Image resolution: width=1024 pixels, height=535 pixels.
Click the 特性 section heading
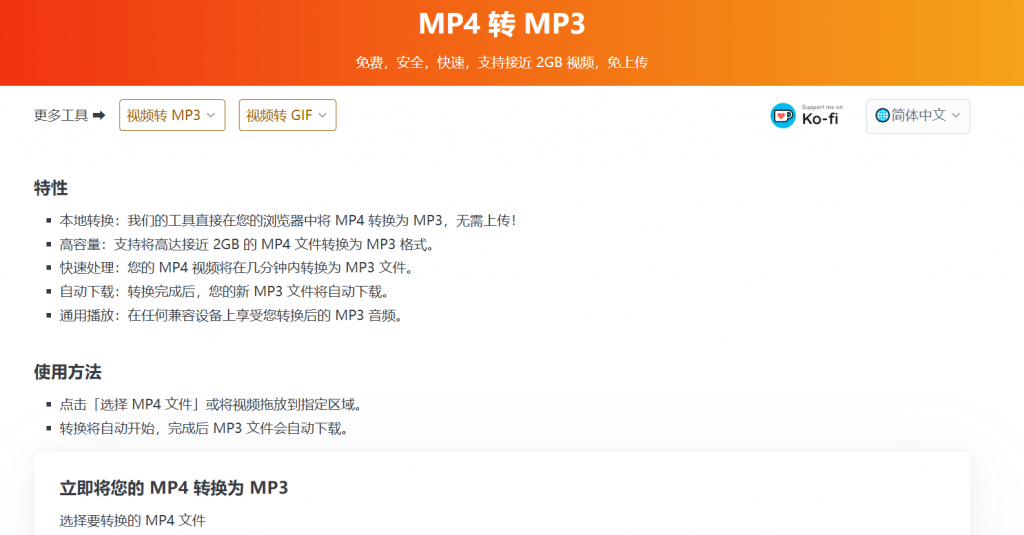(51, 187)
